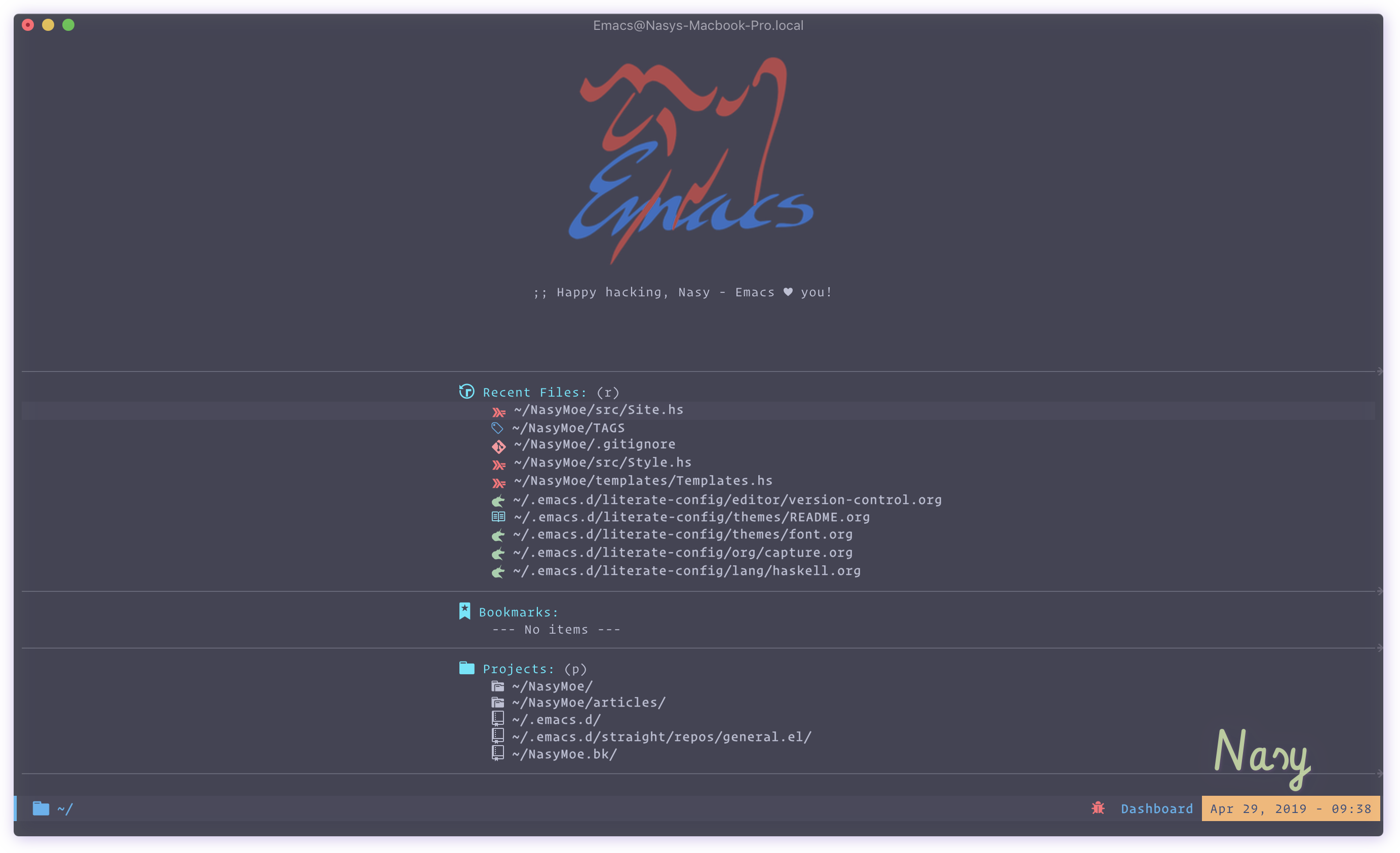Click the Recent Files history icon
1400x853 pixels.
point(466,391)
